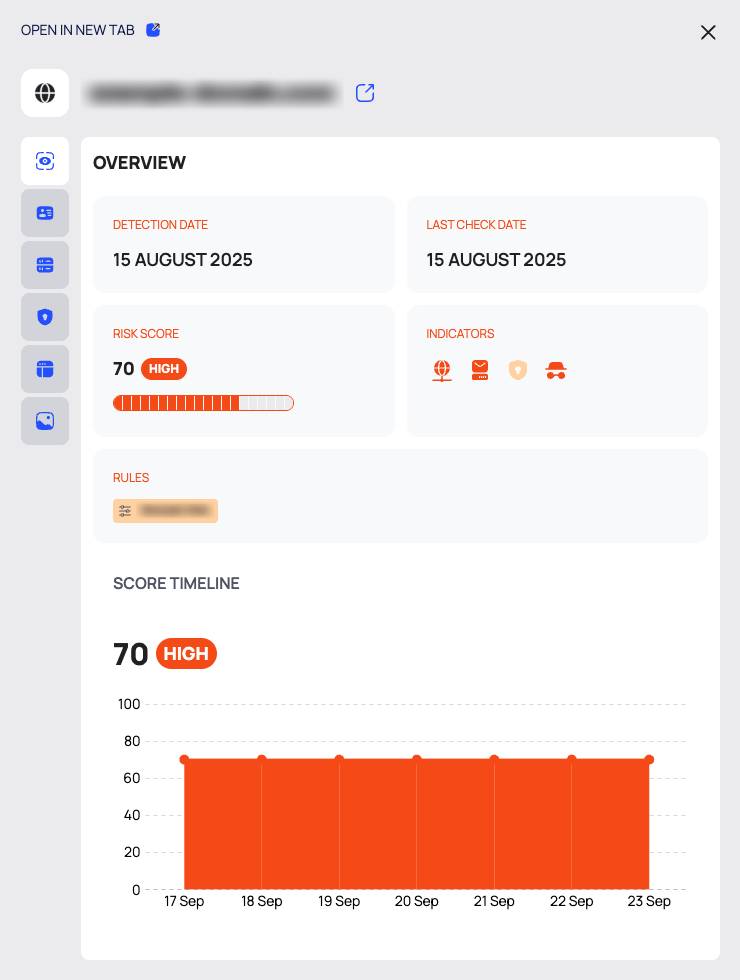The width and height of the screenshot is (740, 980).
Task: Open the external link next to domain name
Action: pyautogui.click(x=365, y=93)
